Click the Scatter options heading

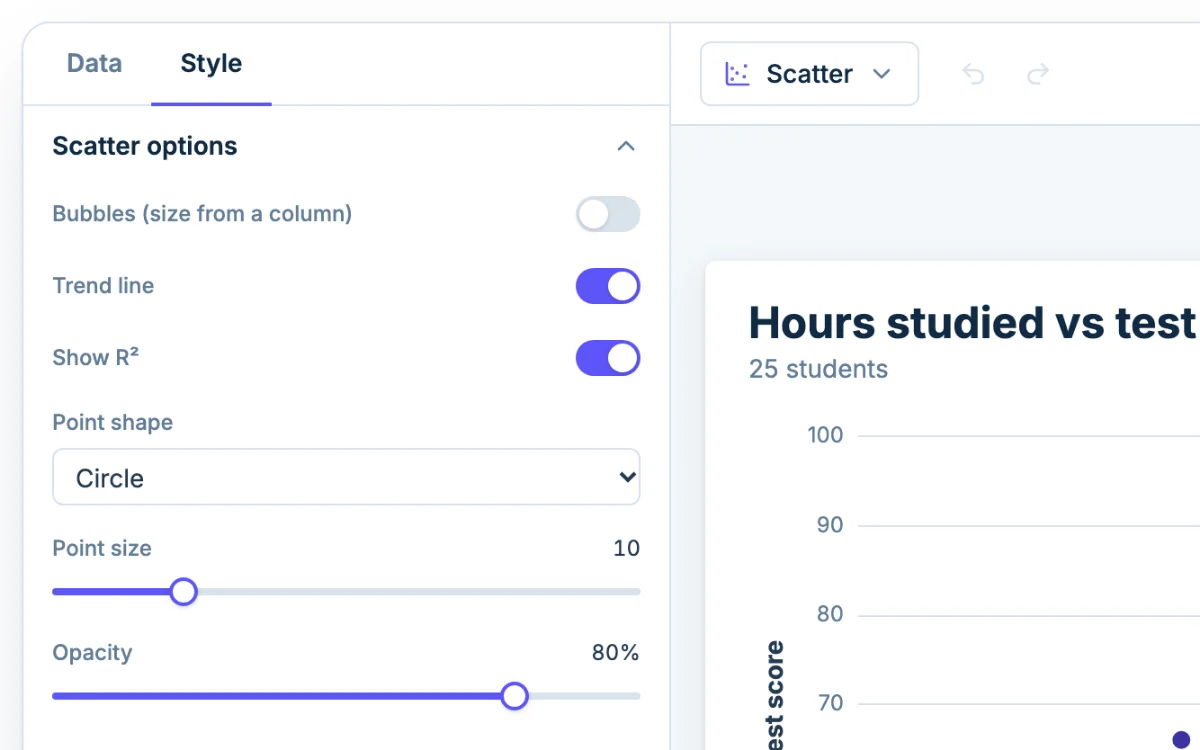coord(145,146)
